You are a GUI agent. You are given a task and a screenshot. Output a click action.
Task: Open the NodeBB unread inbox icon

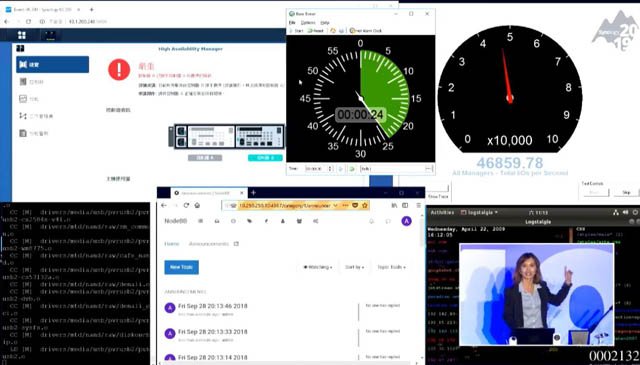tap(217, 221)
